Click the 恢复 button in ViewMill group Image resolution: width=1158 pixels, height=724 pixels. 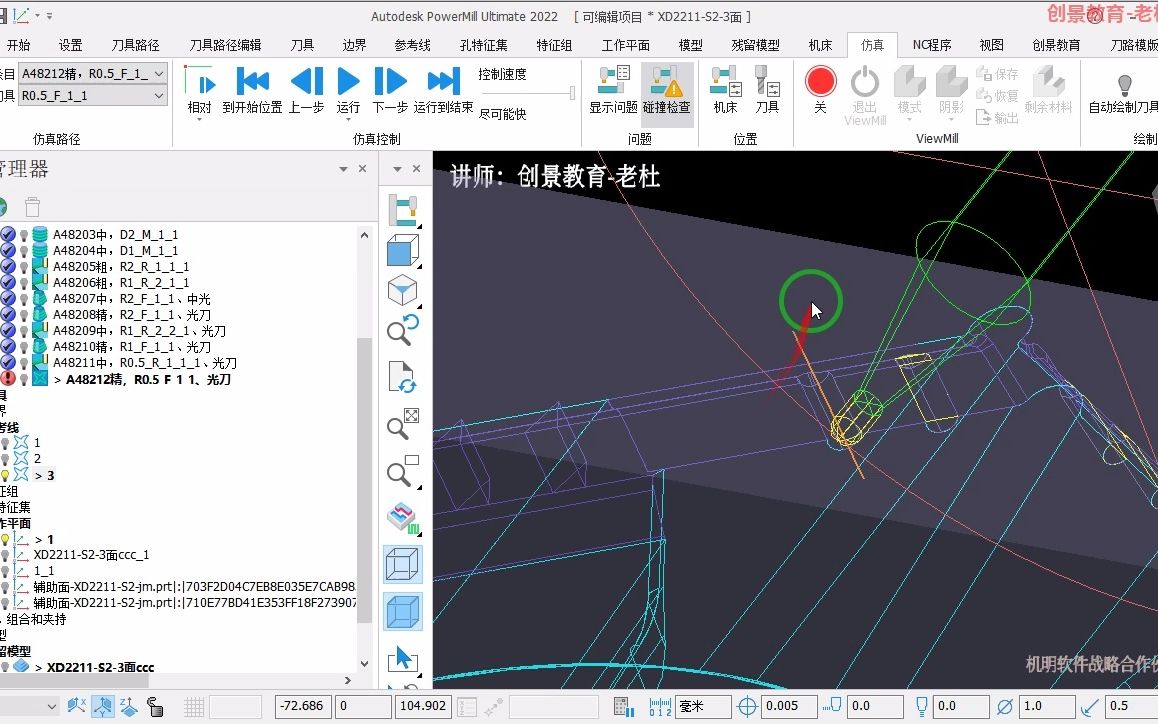(x=997, y=95)
